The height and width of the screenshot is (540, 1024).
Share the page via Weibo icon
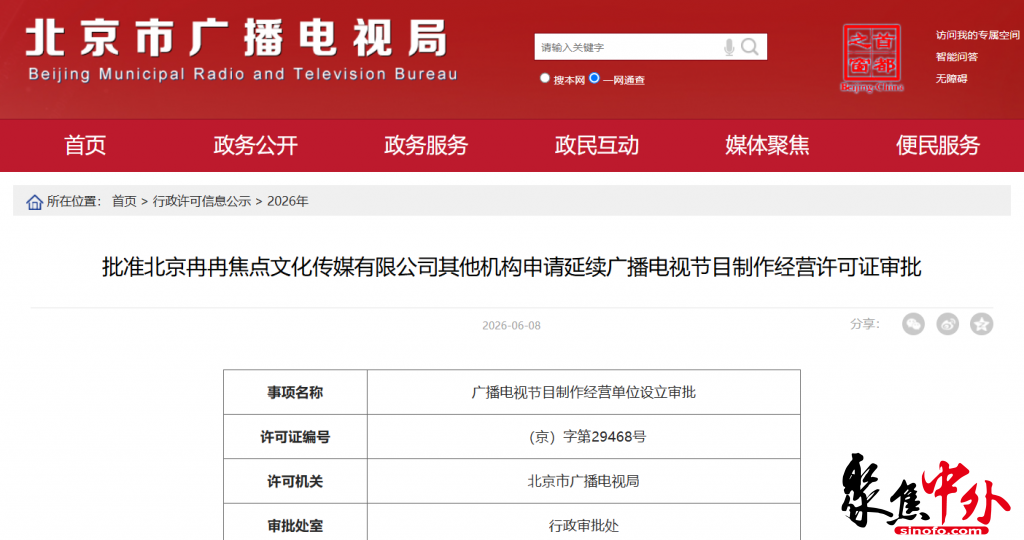[947, 324]
